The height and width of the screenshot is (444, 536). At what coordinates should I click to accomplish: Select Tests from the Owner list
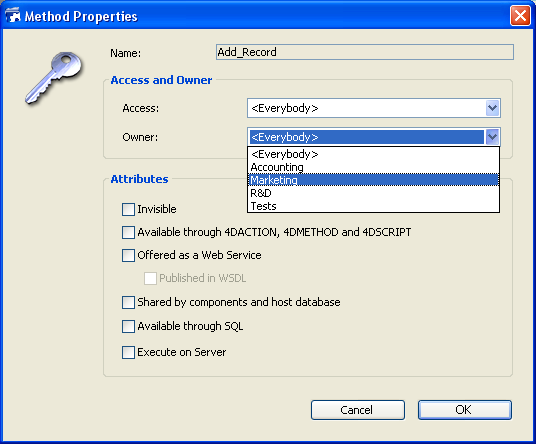(x=373, y=206)
